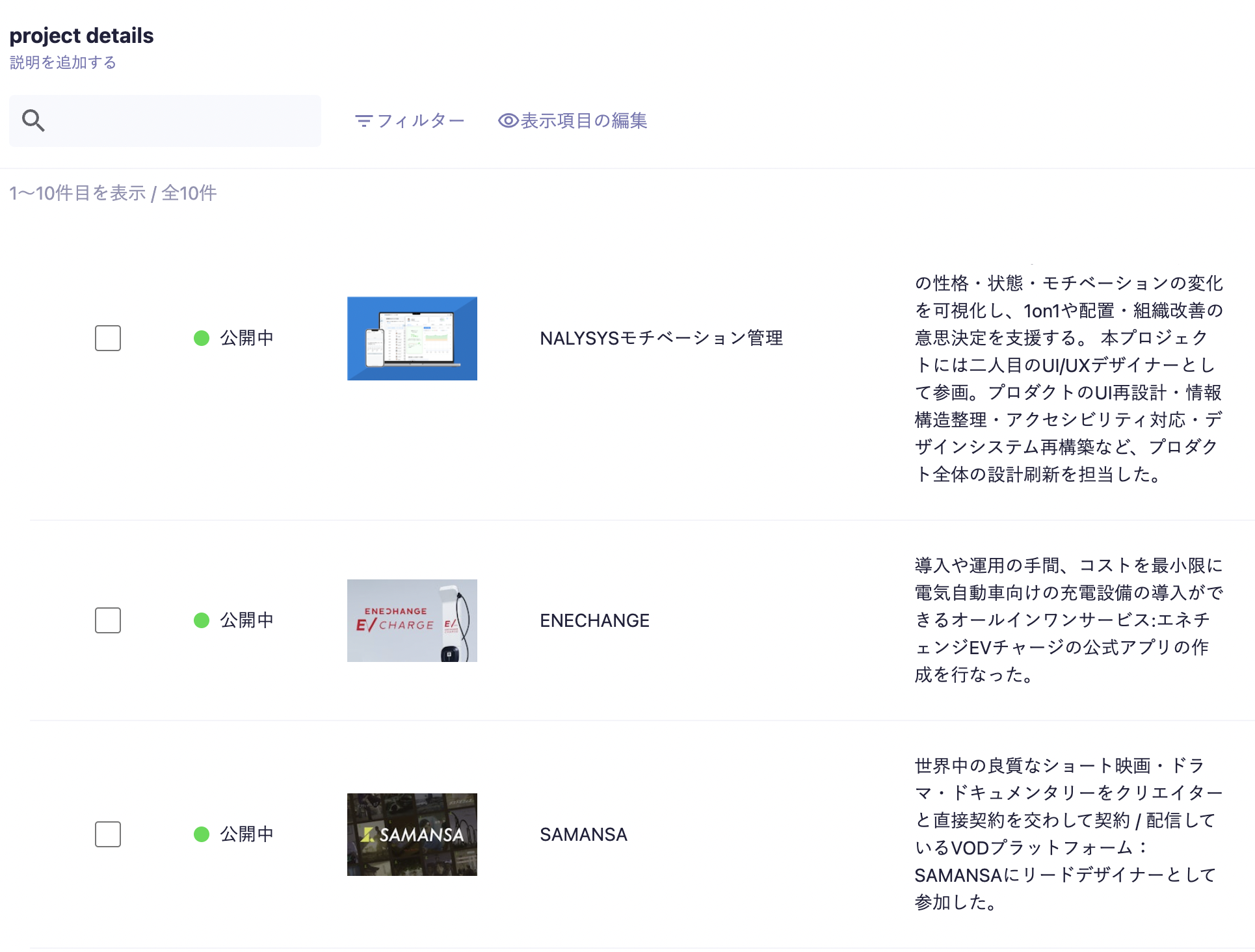
Task: Open the ENECHANGE EV charge thumbnail
Action: (x=412, y=620)
